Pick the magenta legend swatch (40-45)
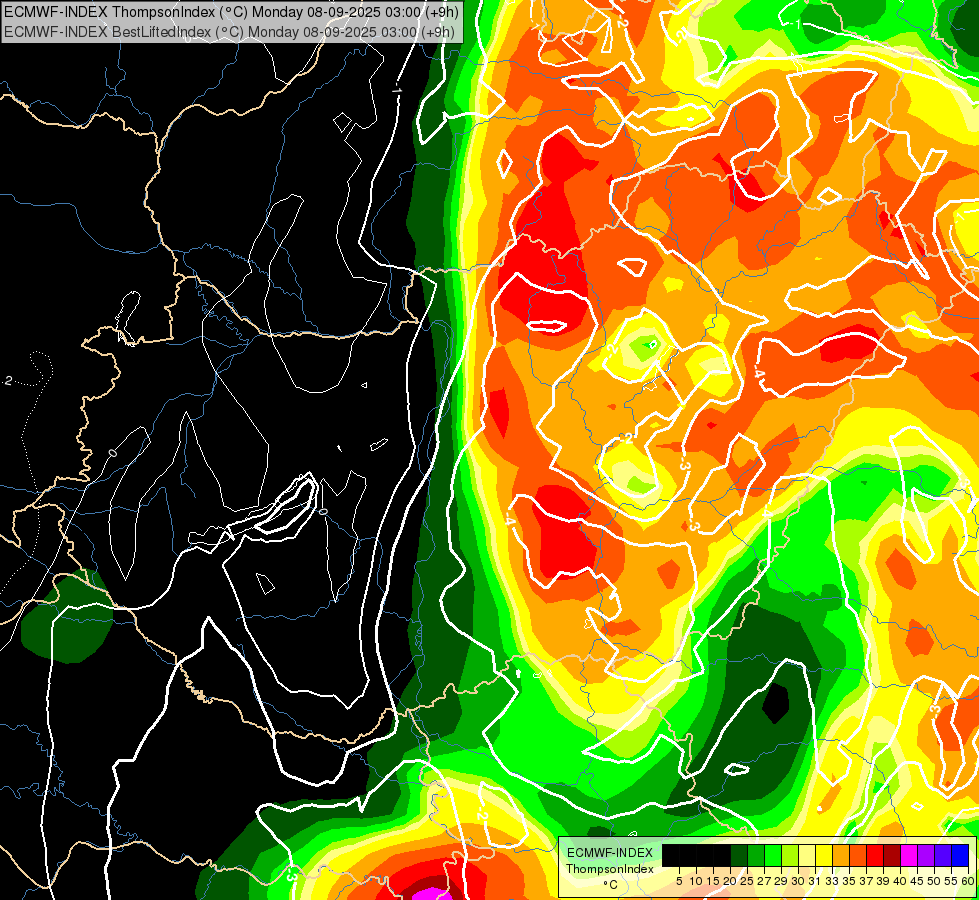Screen dimensions: 979x900 point(908,855)
